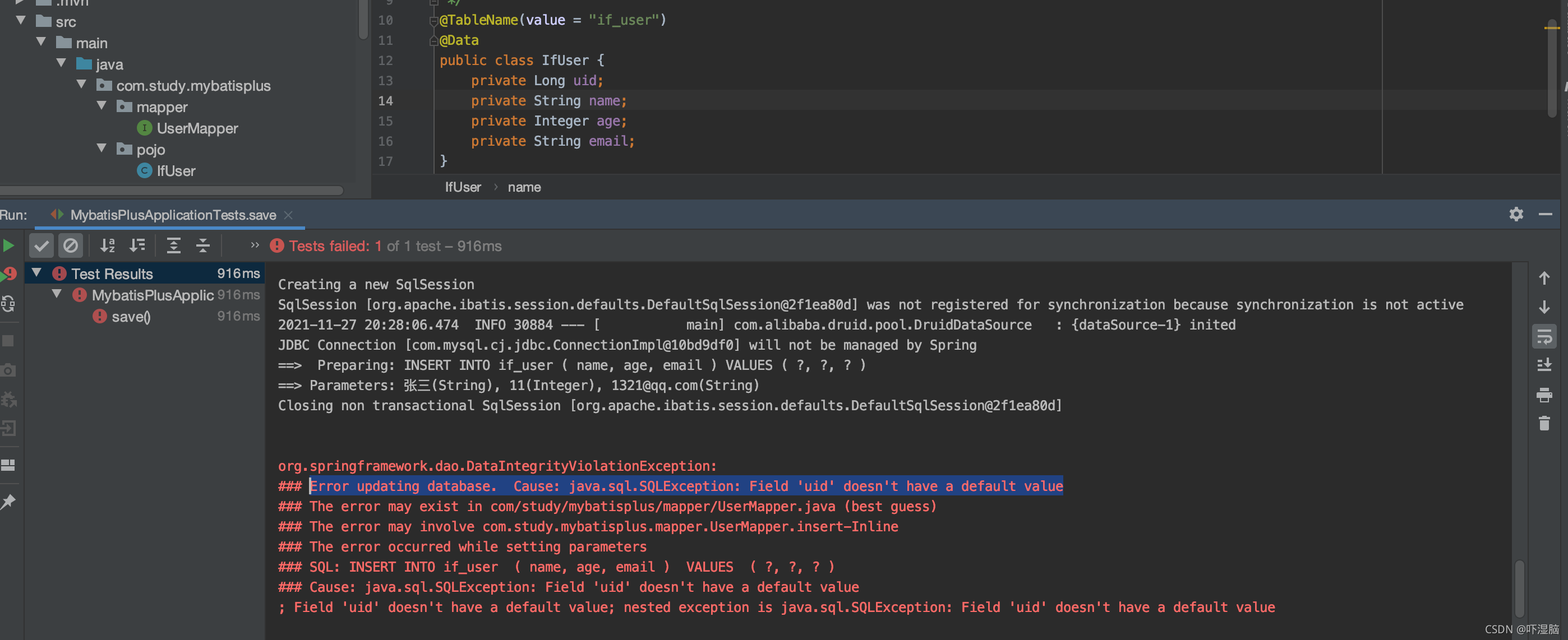Toggle soft-wrap in console output
The width and height of the screenshot is (1568, 640).
1544,336
